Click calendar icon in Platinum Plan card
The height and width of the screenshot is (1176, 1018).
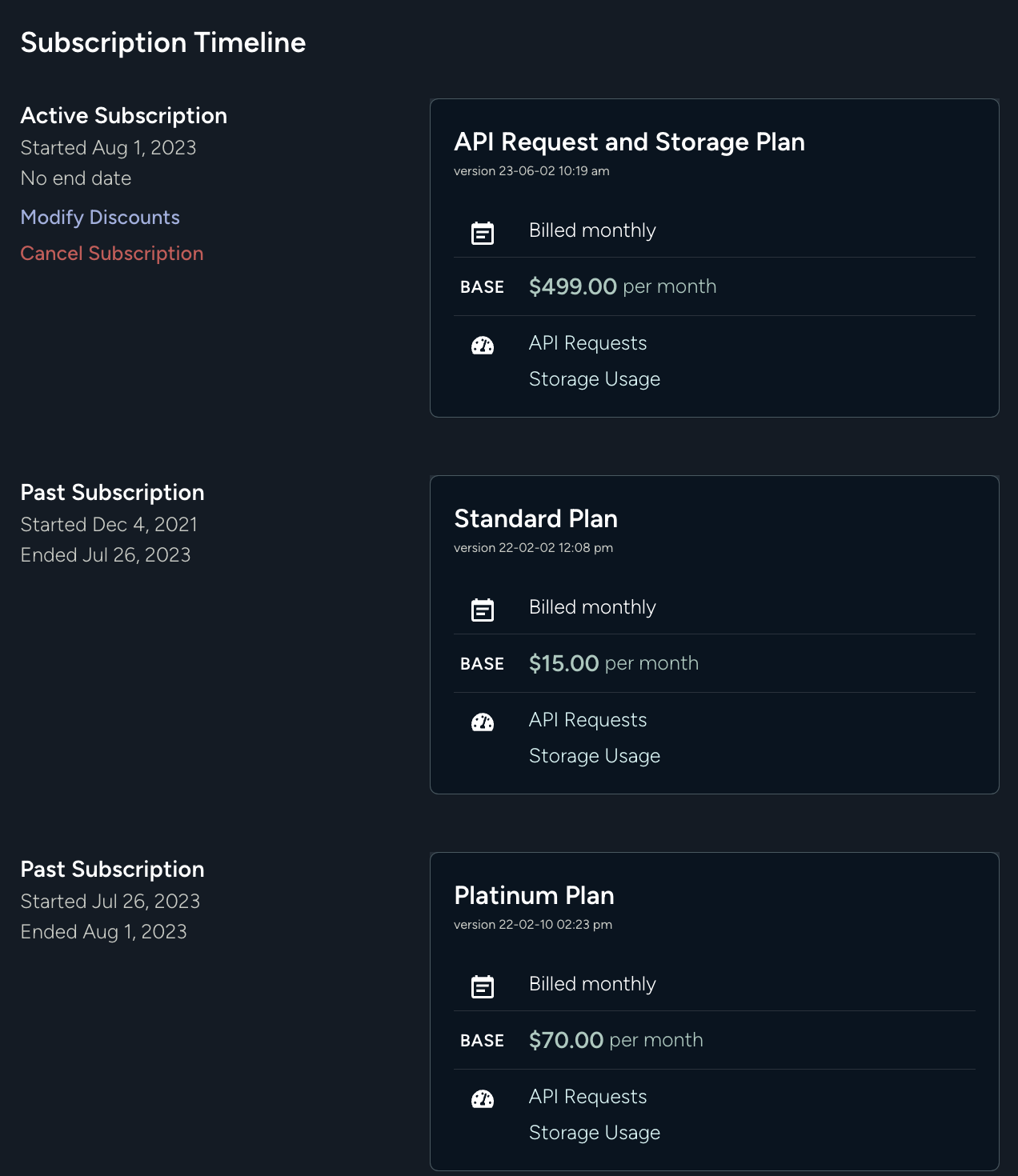[483, 986]
